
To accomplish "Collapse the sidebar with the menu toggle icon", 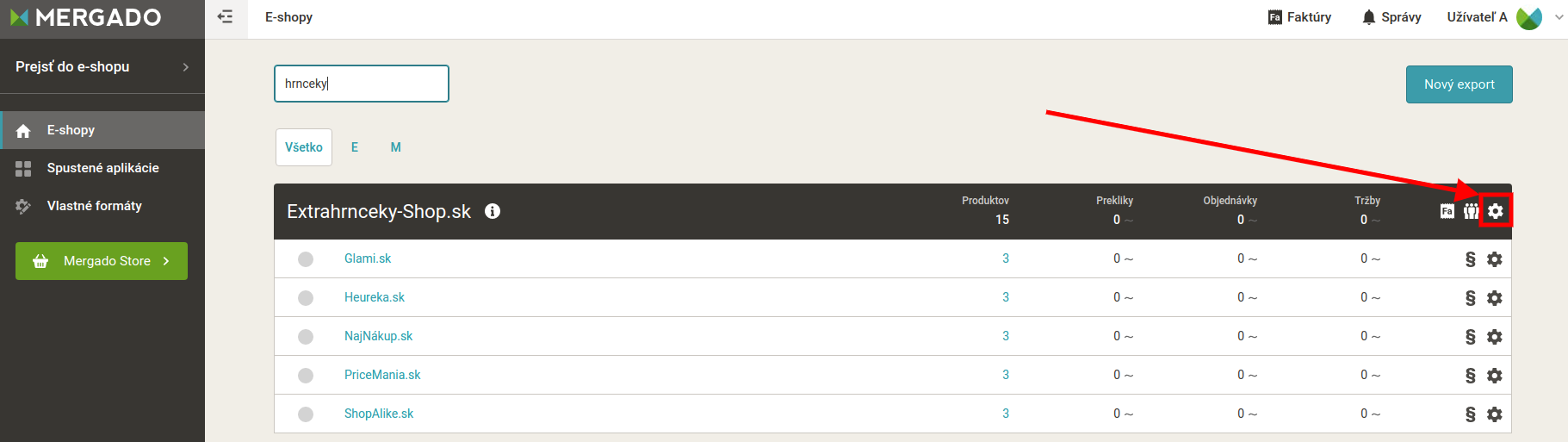I will click(226, 16).
